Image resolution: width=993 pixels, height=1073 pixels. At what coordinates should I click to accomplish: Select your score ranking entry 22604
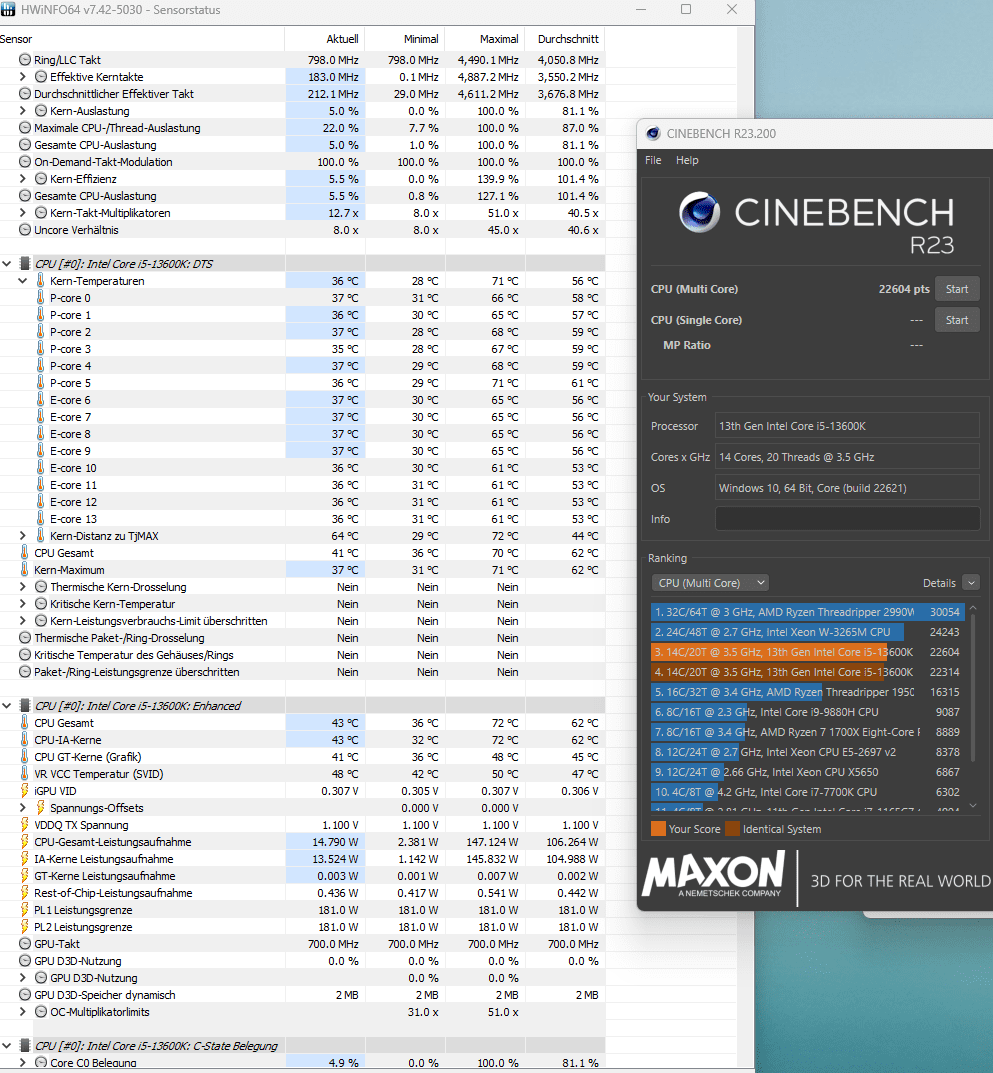coord(808,652)
